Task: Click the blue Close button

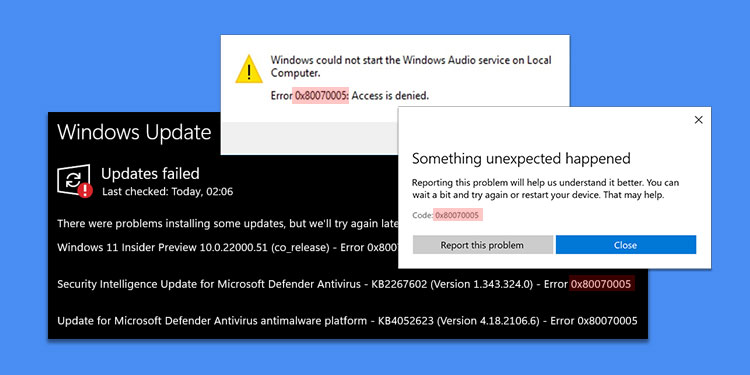Action: point(626,245)
